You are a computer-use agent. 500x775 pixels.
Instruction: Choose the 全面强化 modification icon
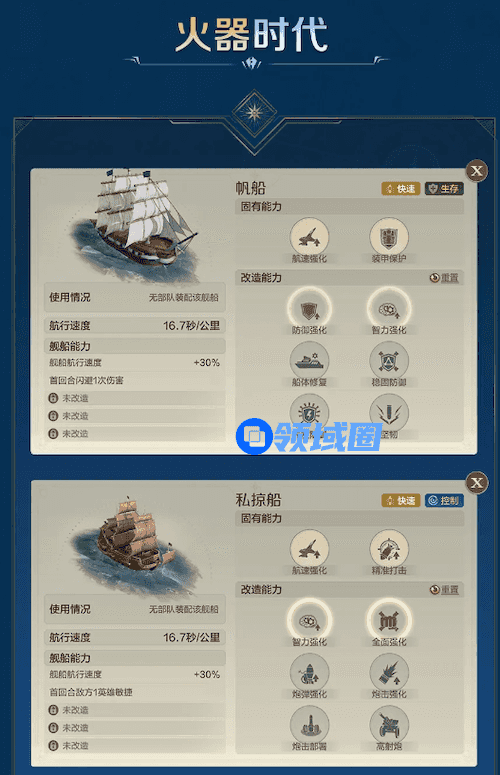pyautogui.click(x=389, y=621)
